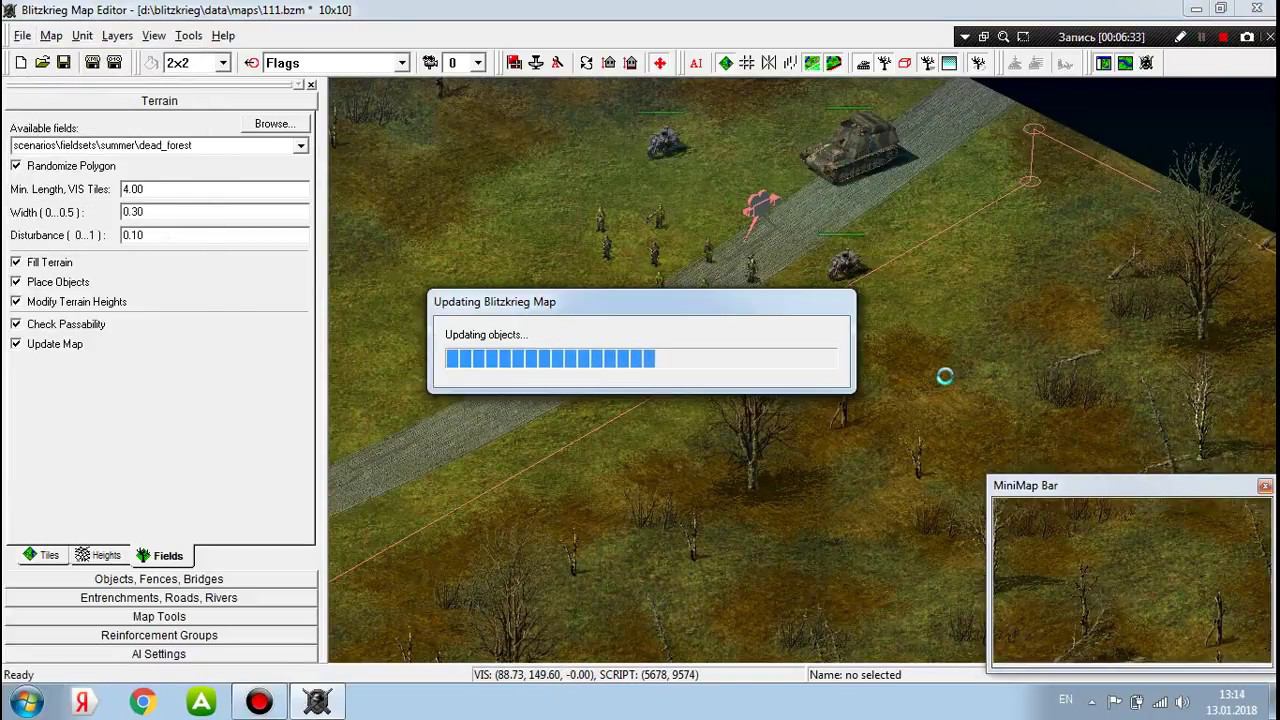Click the movie camera icon beside the counter
Image resolution: width=1280 pixels, height=720 pixels.
(x=430, y=63)
